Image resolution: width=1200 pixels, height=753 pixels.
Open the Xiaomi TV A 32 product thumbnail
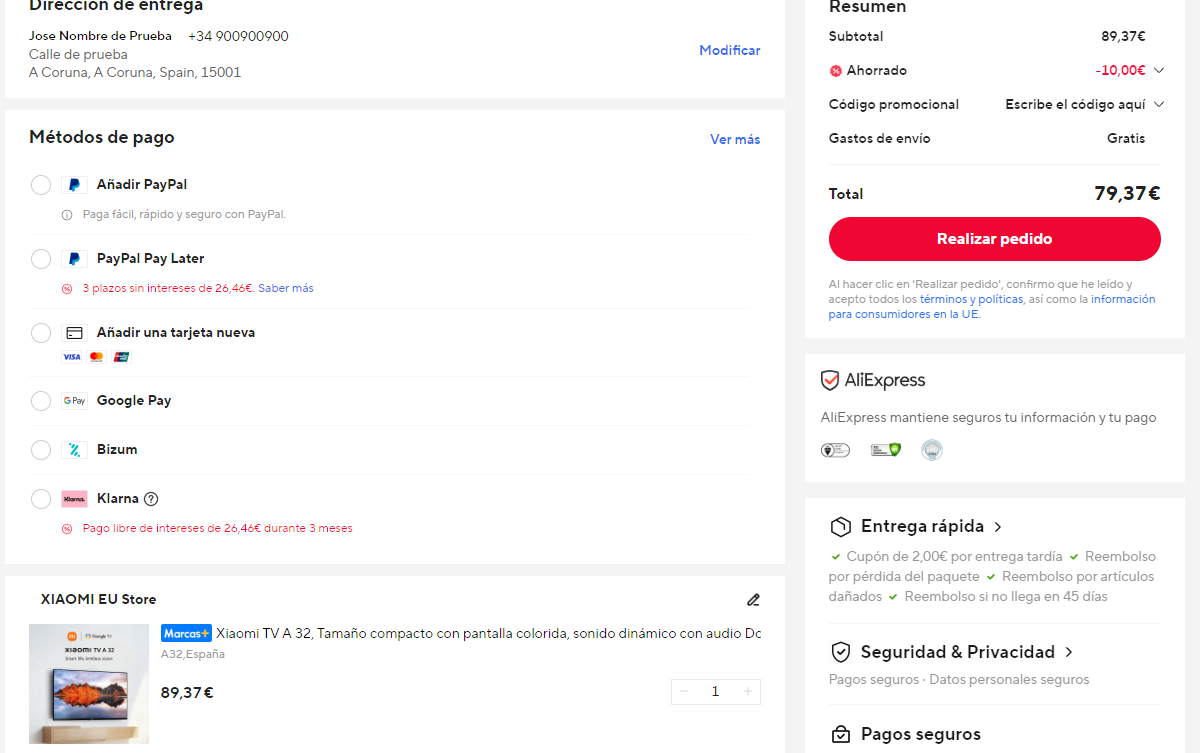pos(89,685)
